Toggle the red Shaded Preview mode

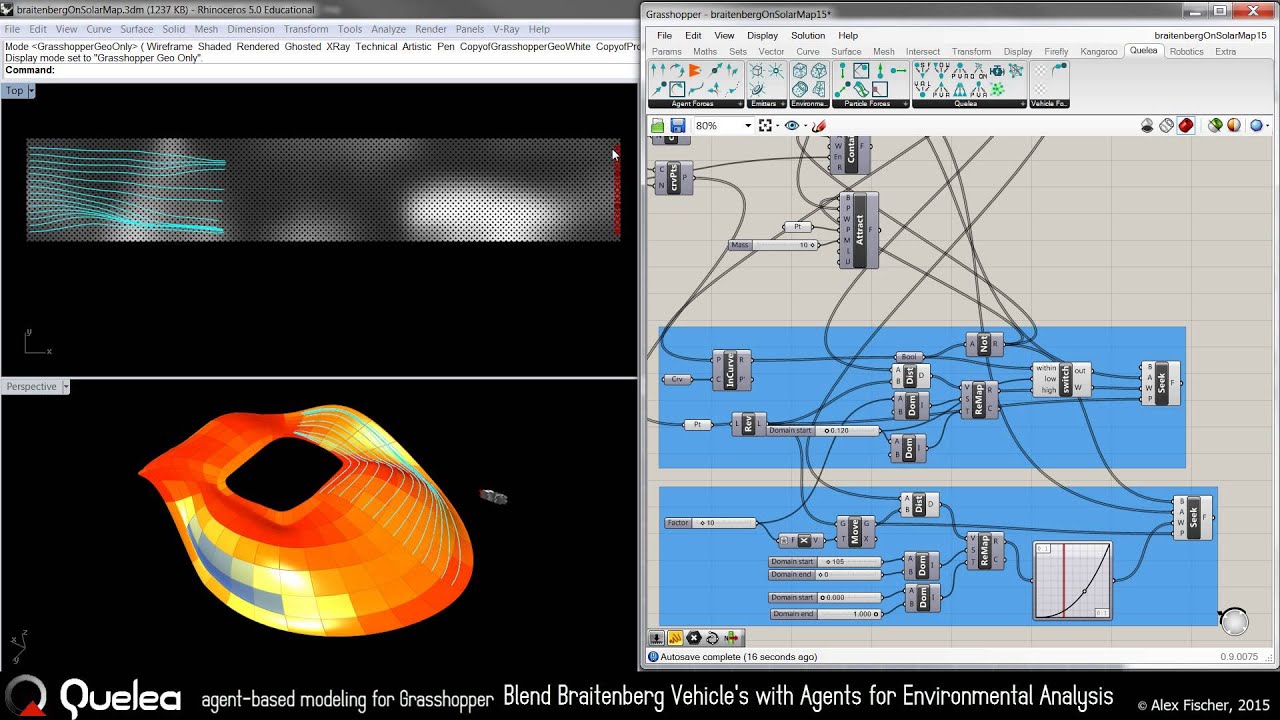coord(1185,126)
